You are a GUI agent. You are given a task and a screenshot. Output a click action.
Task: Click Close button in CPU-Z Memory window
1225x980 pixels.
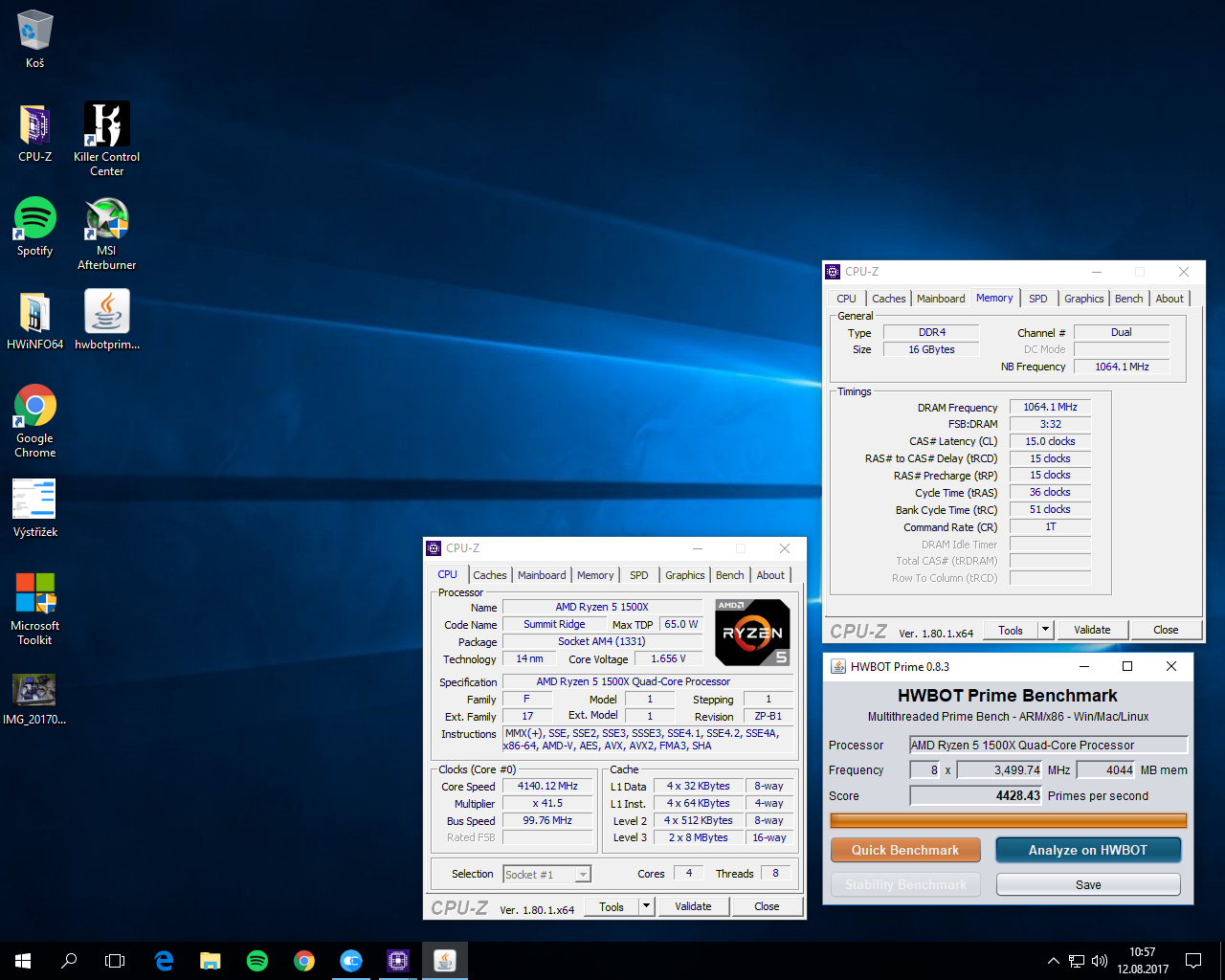(x=1166, y=630)
